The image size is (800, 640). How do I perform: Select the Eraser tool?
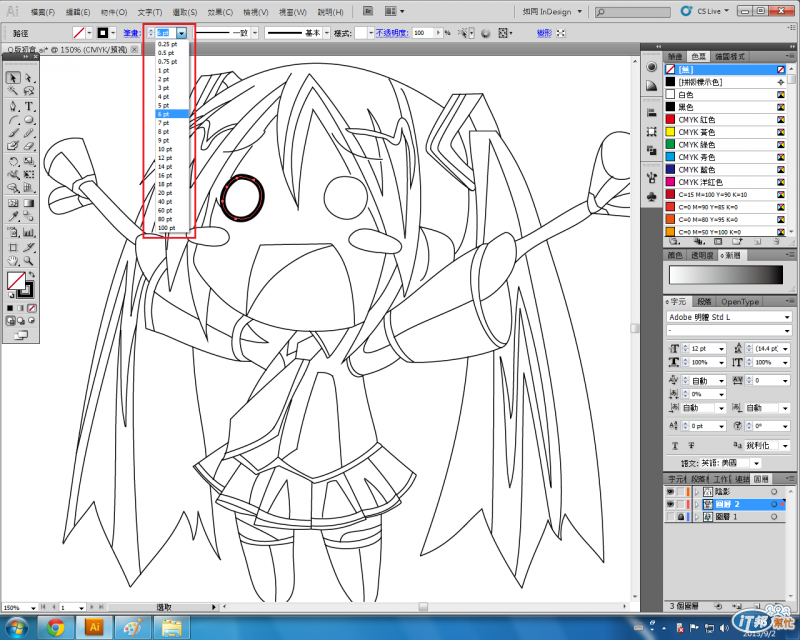tap(29, 146)
